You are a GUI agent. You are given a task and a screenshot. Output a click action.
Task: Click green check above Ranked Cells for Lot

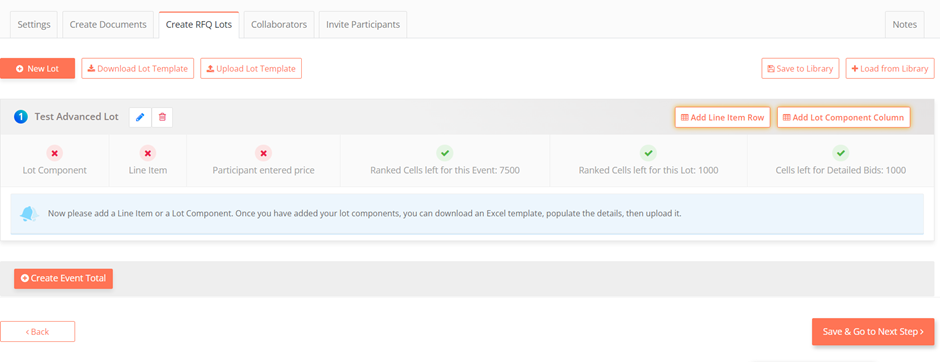648,153
